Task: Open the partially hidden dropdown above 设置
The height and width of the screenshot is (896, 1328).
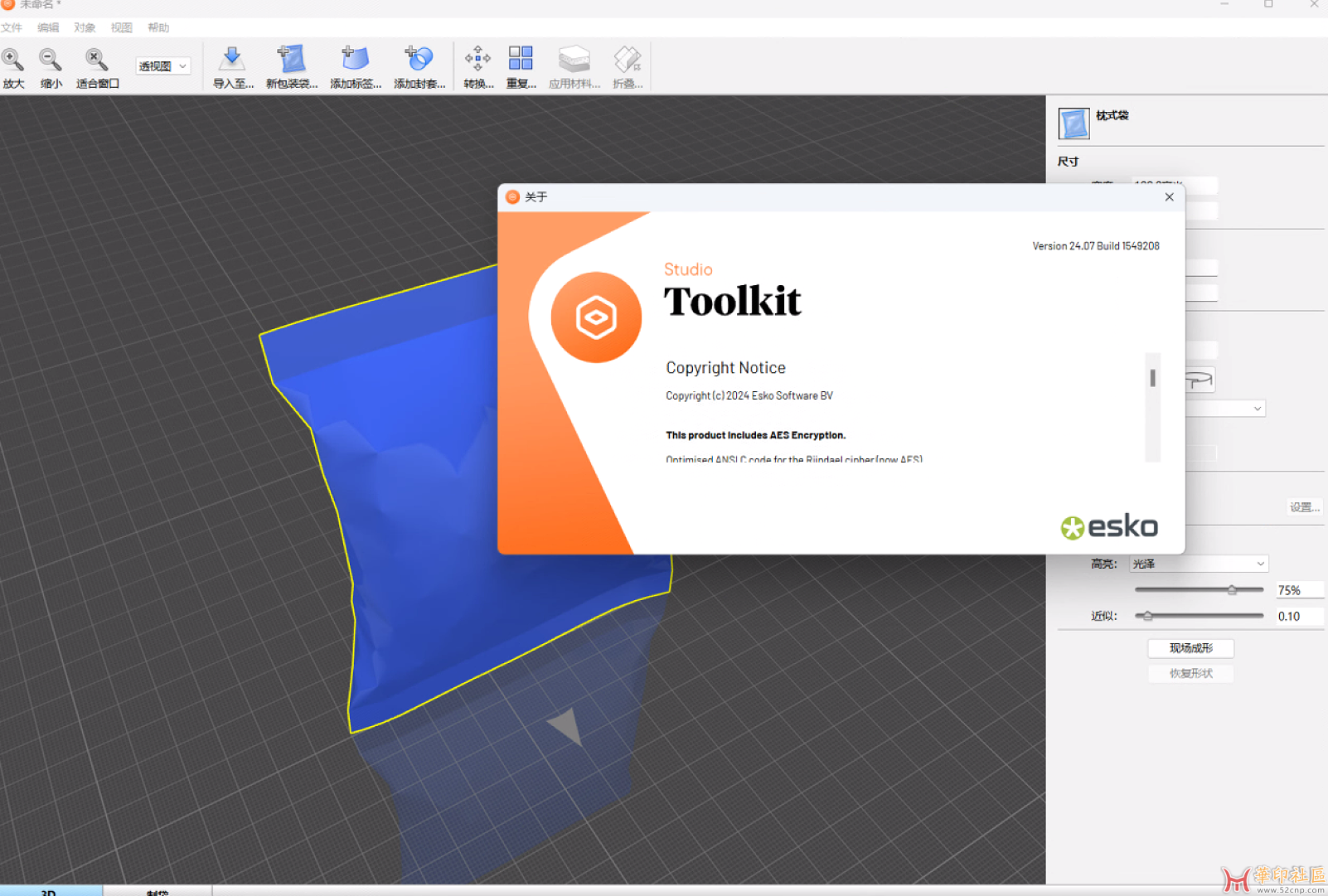Action: 1225,409
